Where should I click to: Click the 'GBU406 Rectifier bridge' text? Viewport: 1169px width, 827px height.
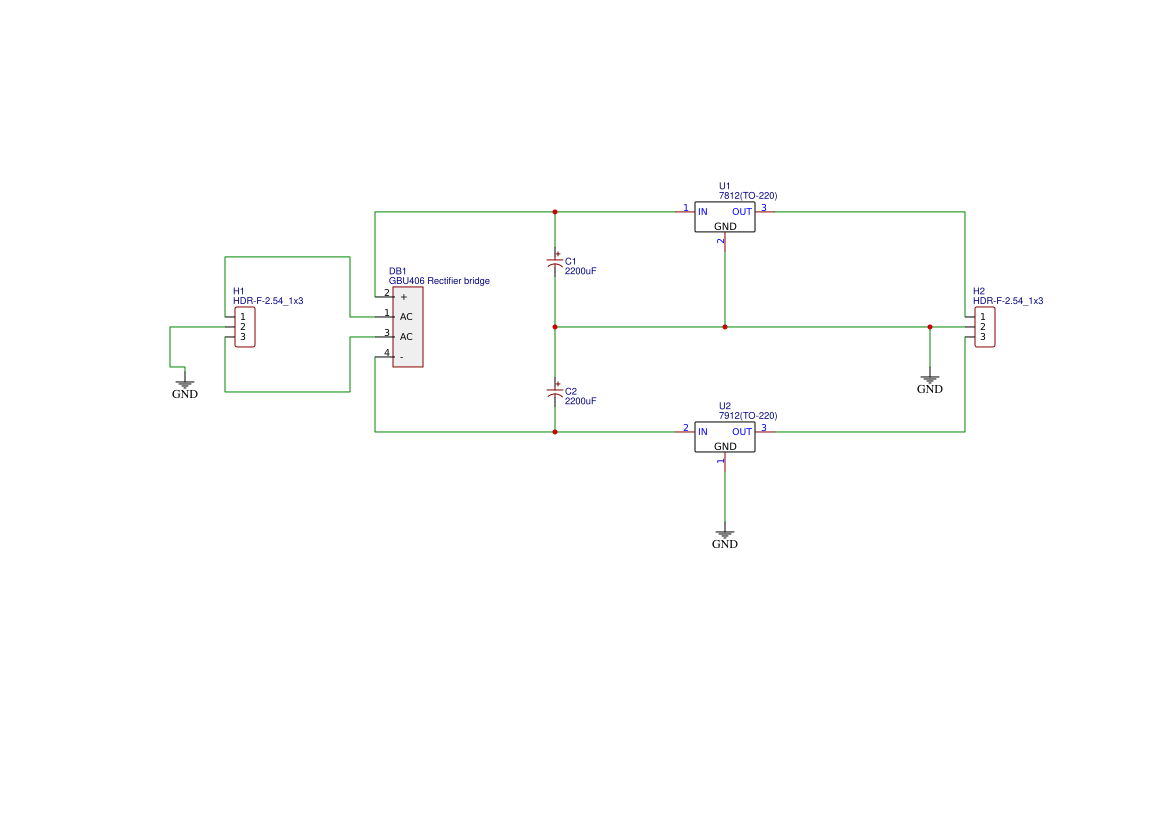439,280
